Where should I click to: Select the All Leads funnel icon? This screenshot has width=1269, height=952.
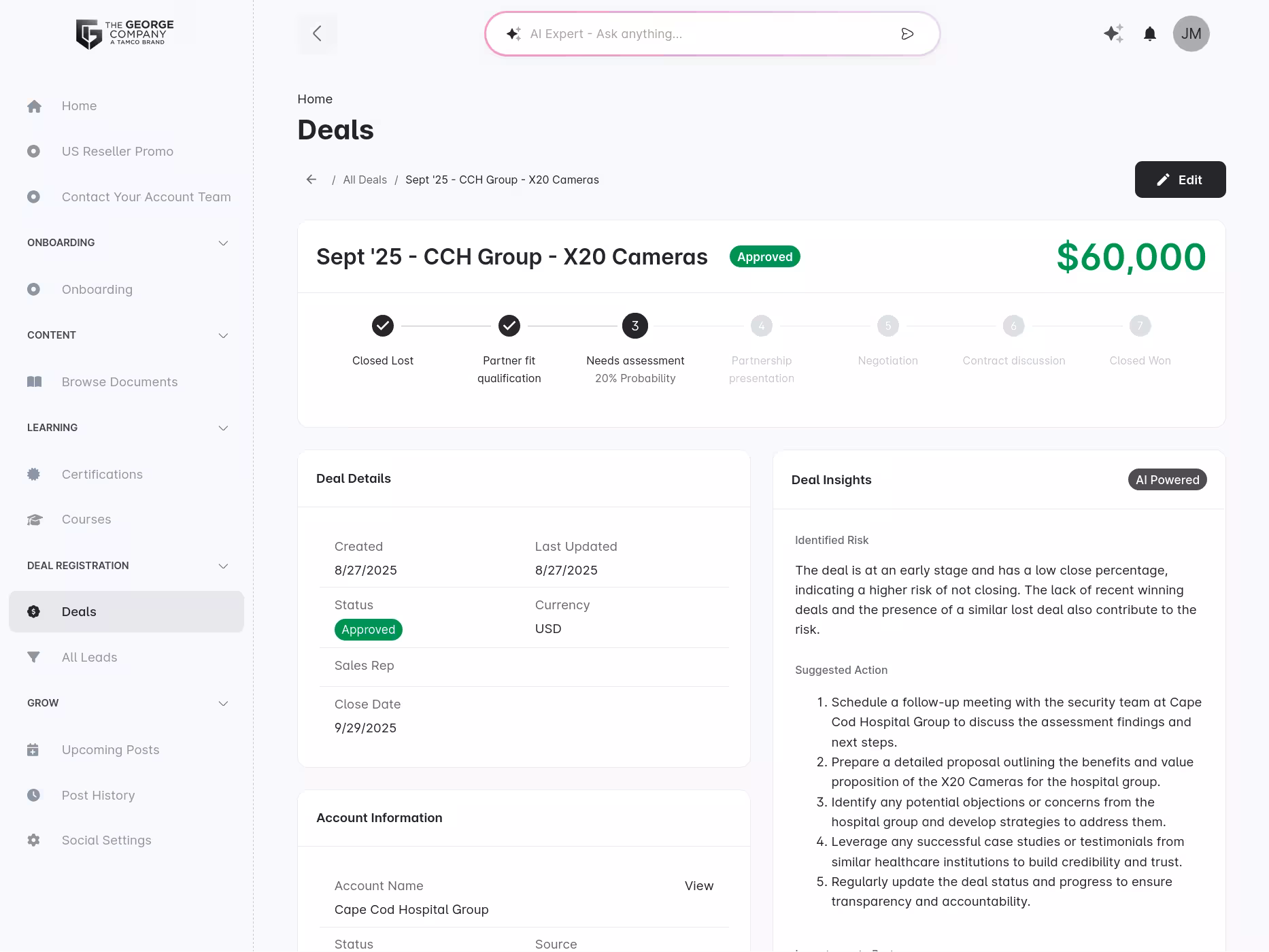click(x=34, y=657)
